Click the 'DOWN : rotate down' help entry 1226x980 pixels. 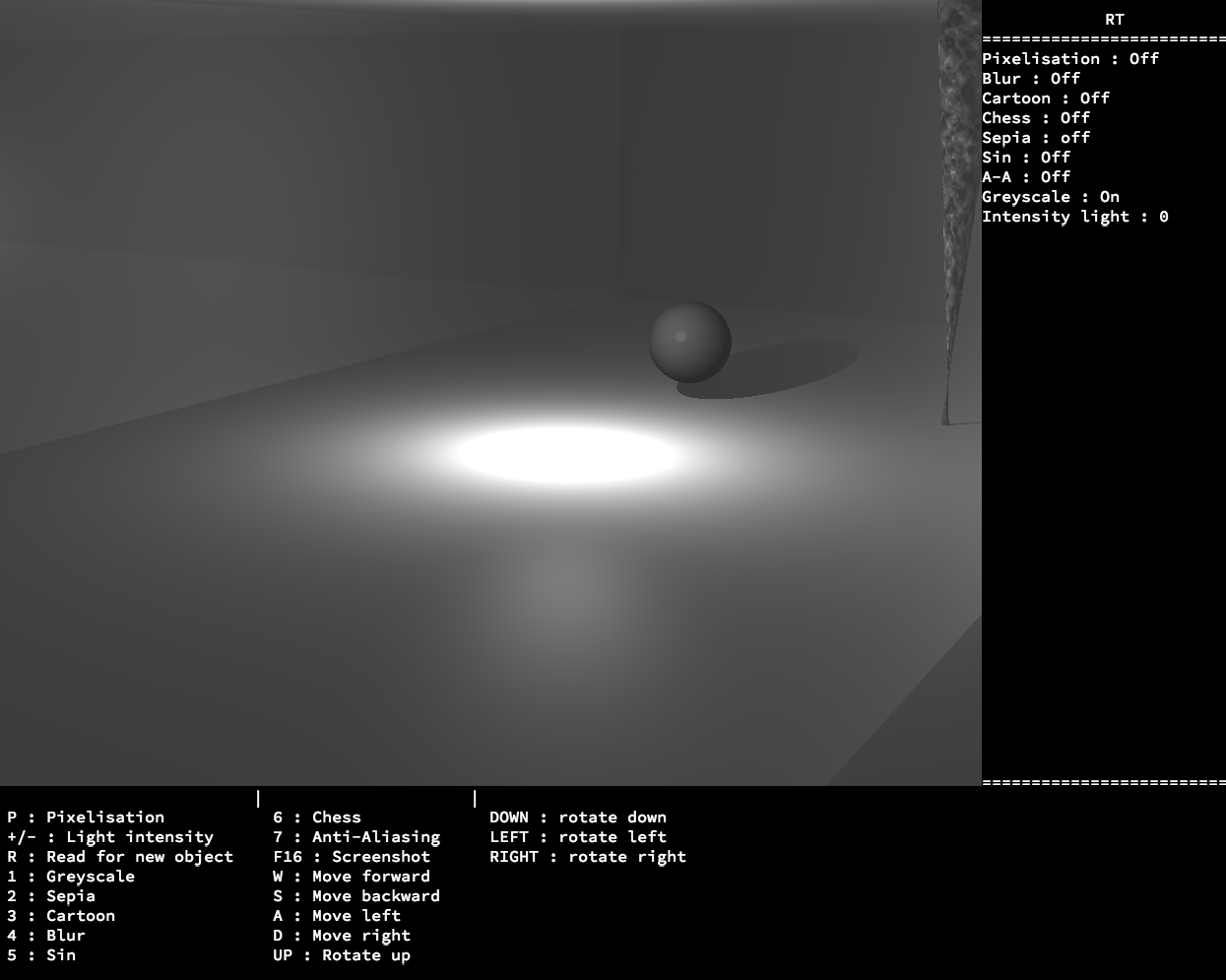pos(578,817)
